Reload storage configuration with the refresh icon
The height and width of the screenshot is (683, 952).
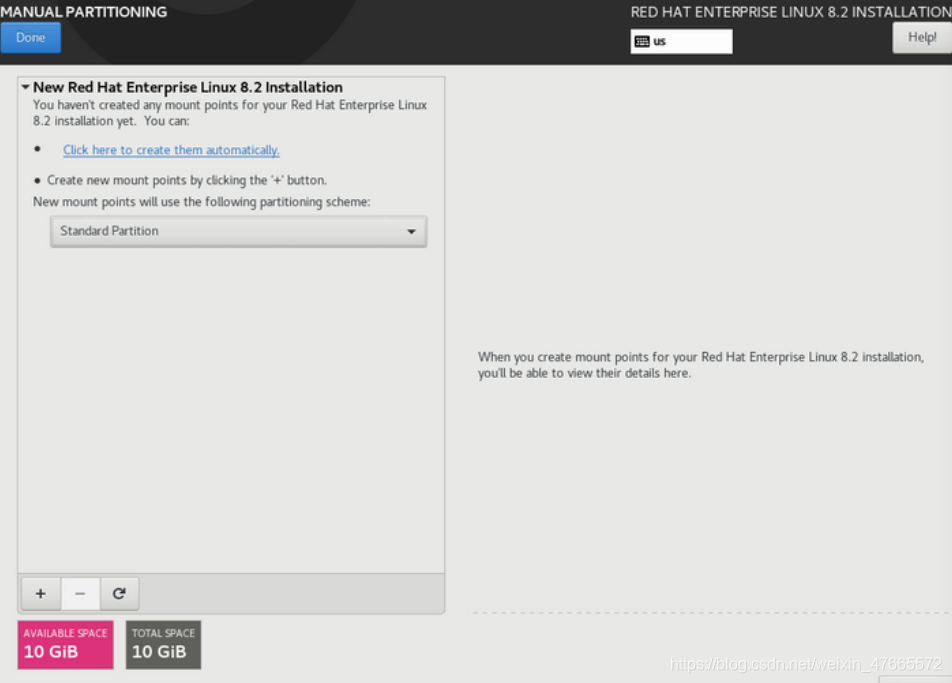pyautogui.click(x=119, y=594)
